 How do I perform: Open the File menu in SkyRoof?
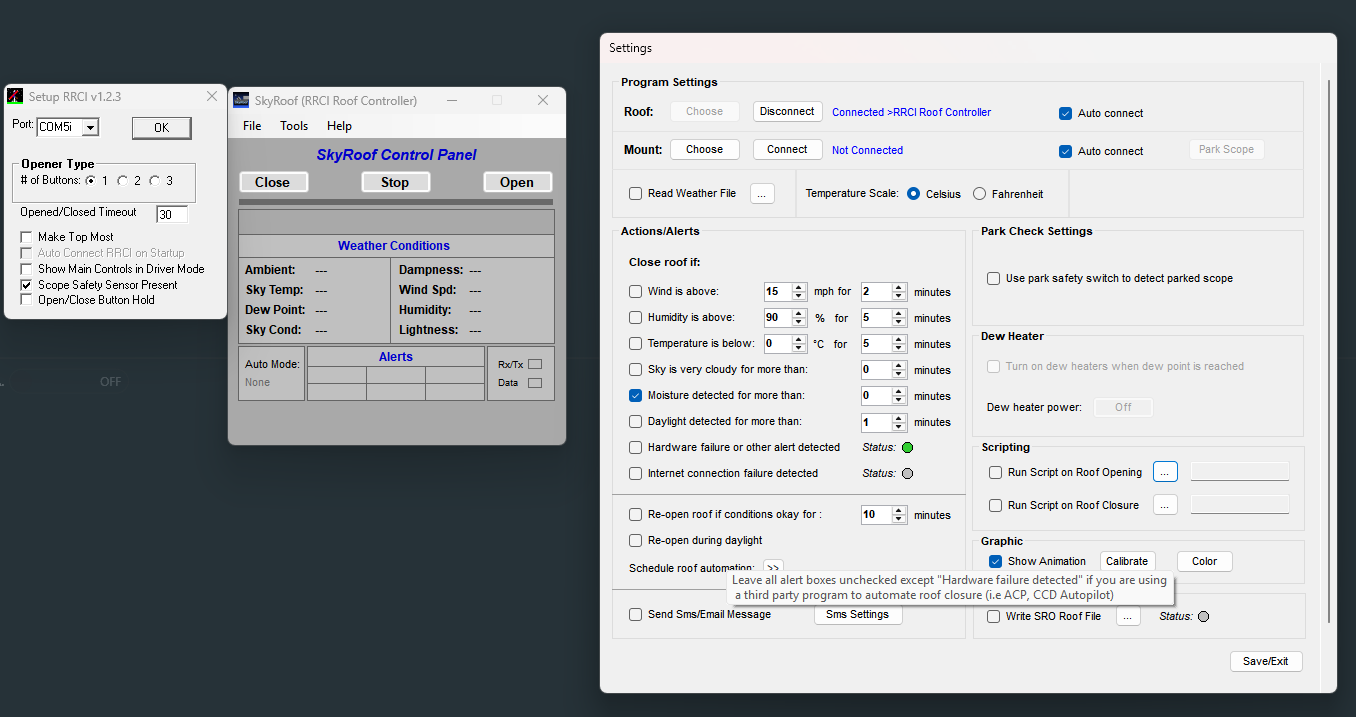pyautogui.click(x=252, y=126)
